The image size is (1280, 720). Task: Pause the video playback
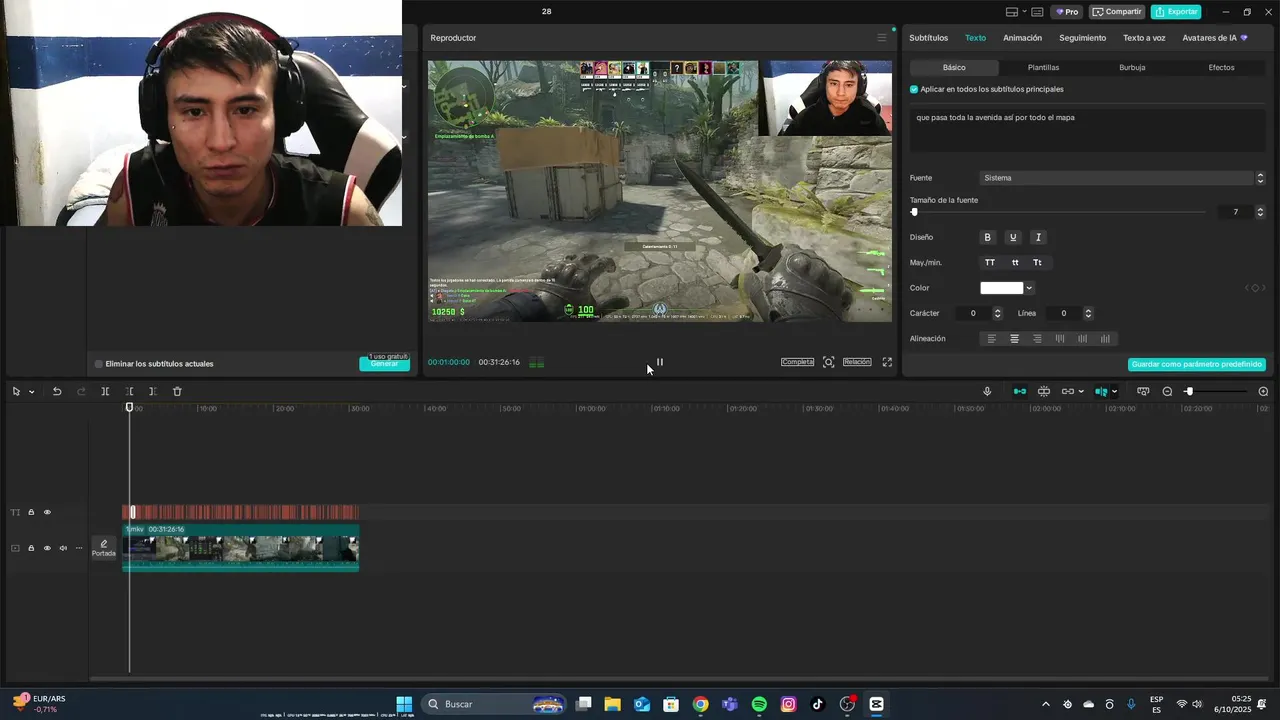(659, 362)
